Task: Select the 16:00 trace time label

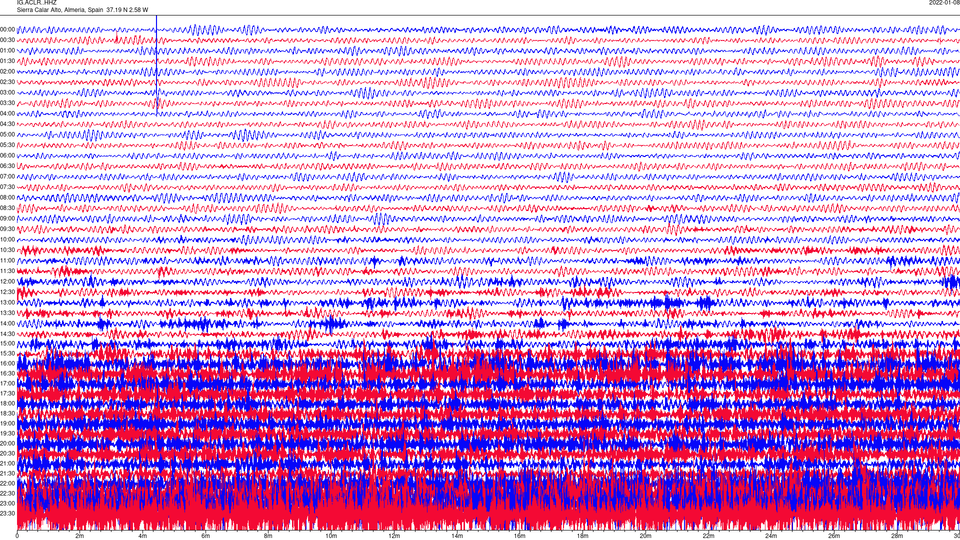Action: (x=7, y=364)
